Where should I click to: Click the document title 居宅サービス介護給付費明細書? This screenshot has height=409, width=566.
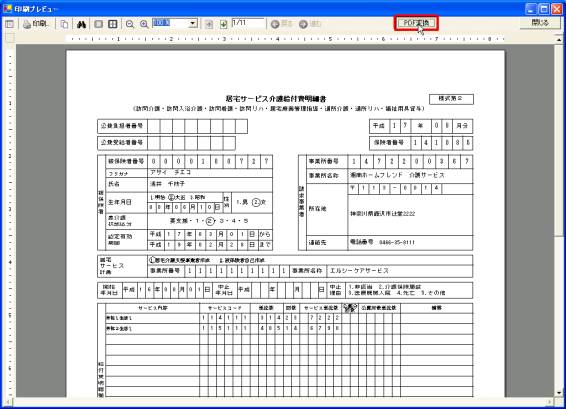(276, 99)
